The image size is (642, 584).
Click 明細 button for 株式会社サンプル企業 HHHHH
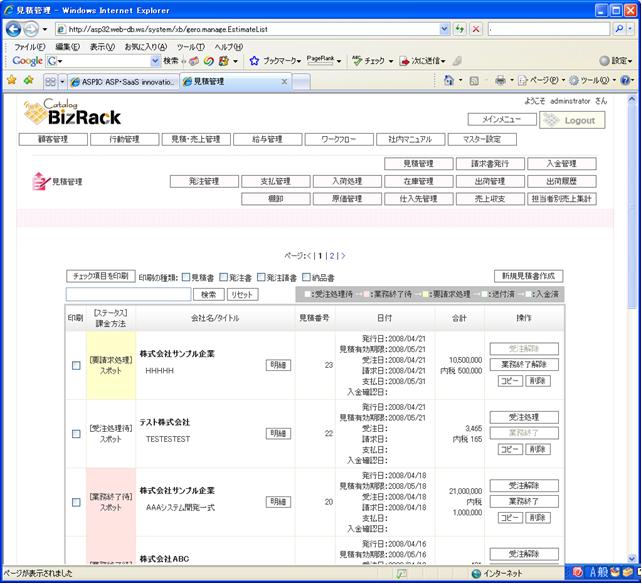pos(278,365)
